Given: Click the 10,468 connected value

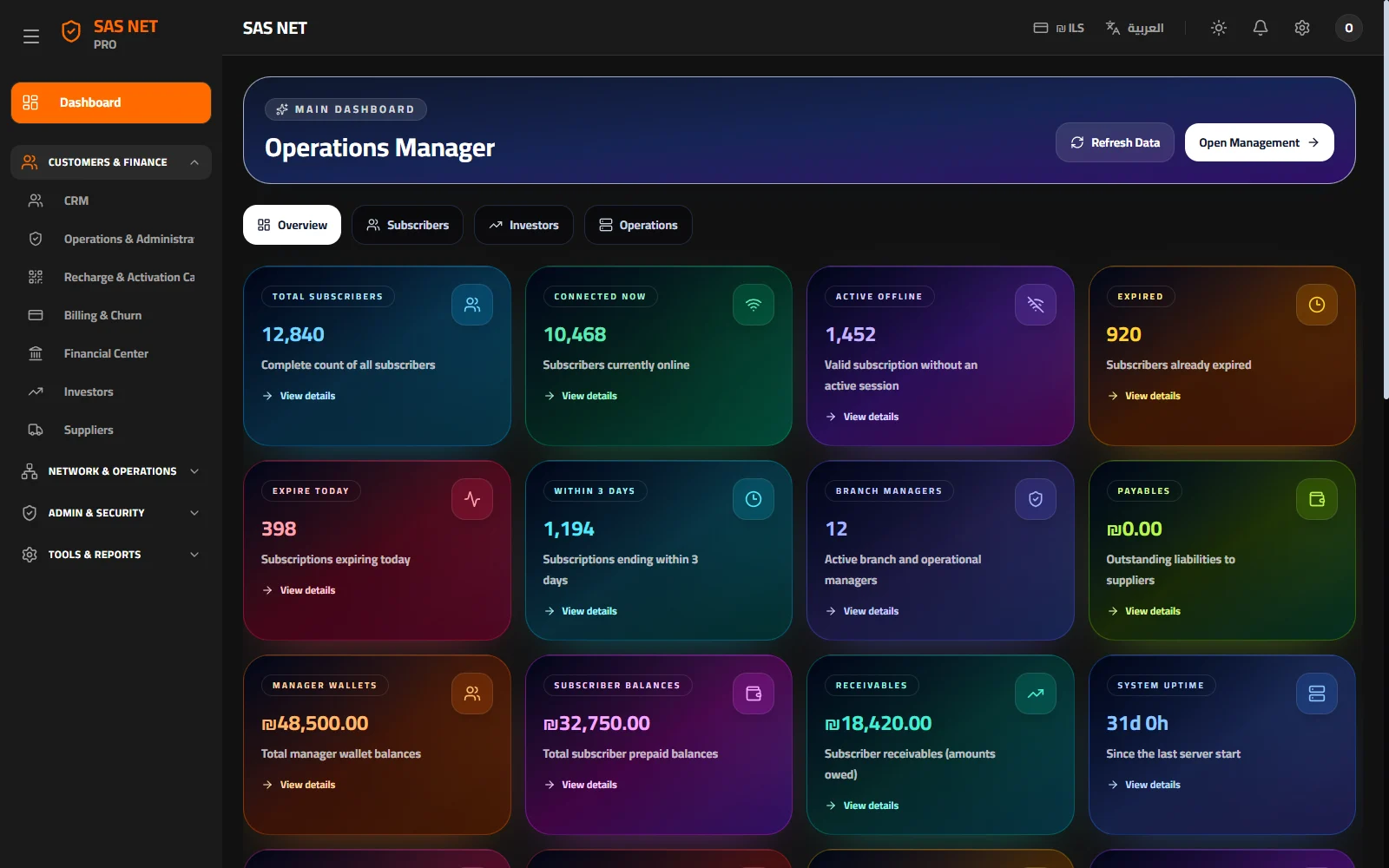Looking at the screenshot, I should point(575,334).
